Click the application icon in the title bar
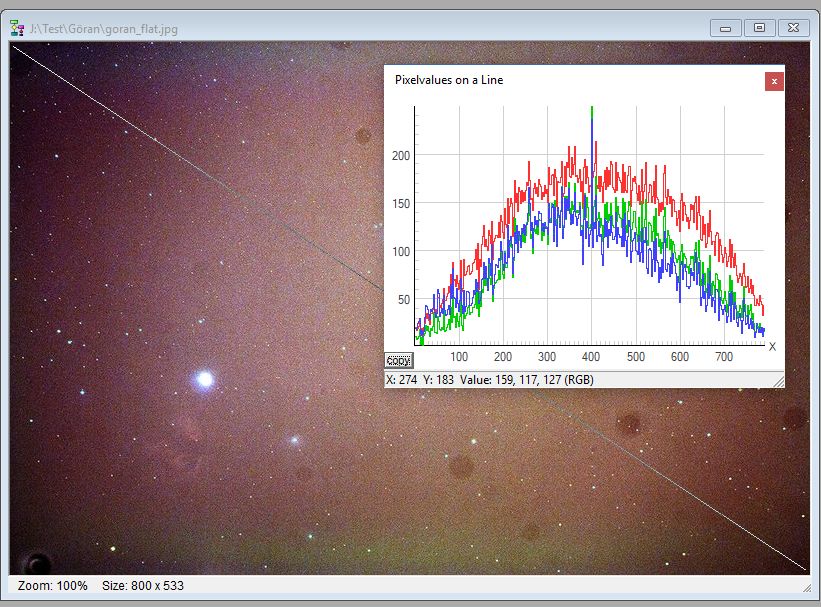Screen dimensions: 821x607 click(17, 28)
